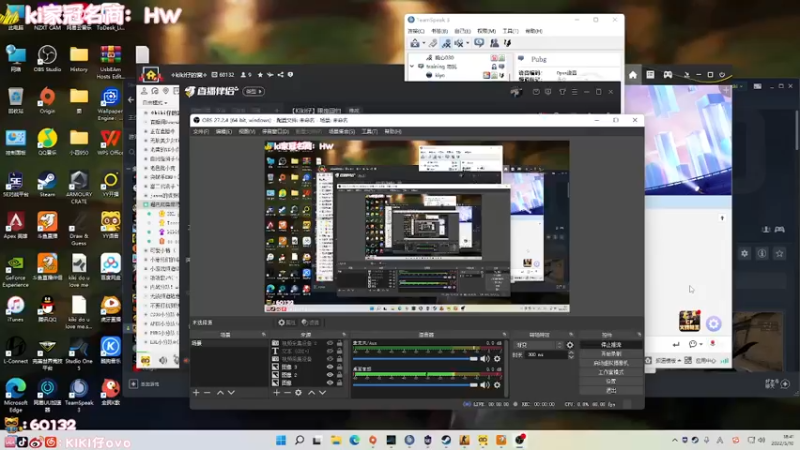Click the 设置 button in OBS controls
Screen dimensions: 800x450
(x=611, y=382)
